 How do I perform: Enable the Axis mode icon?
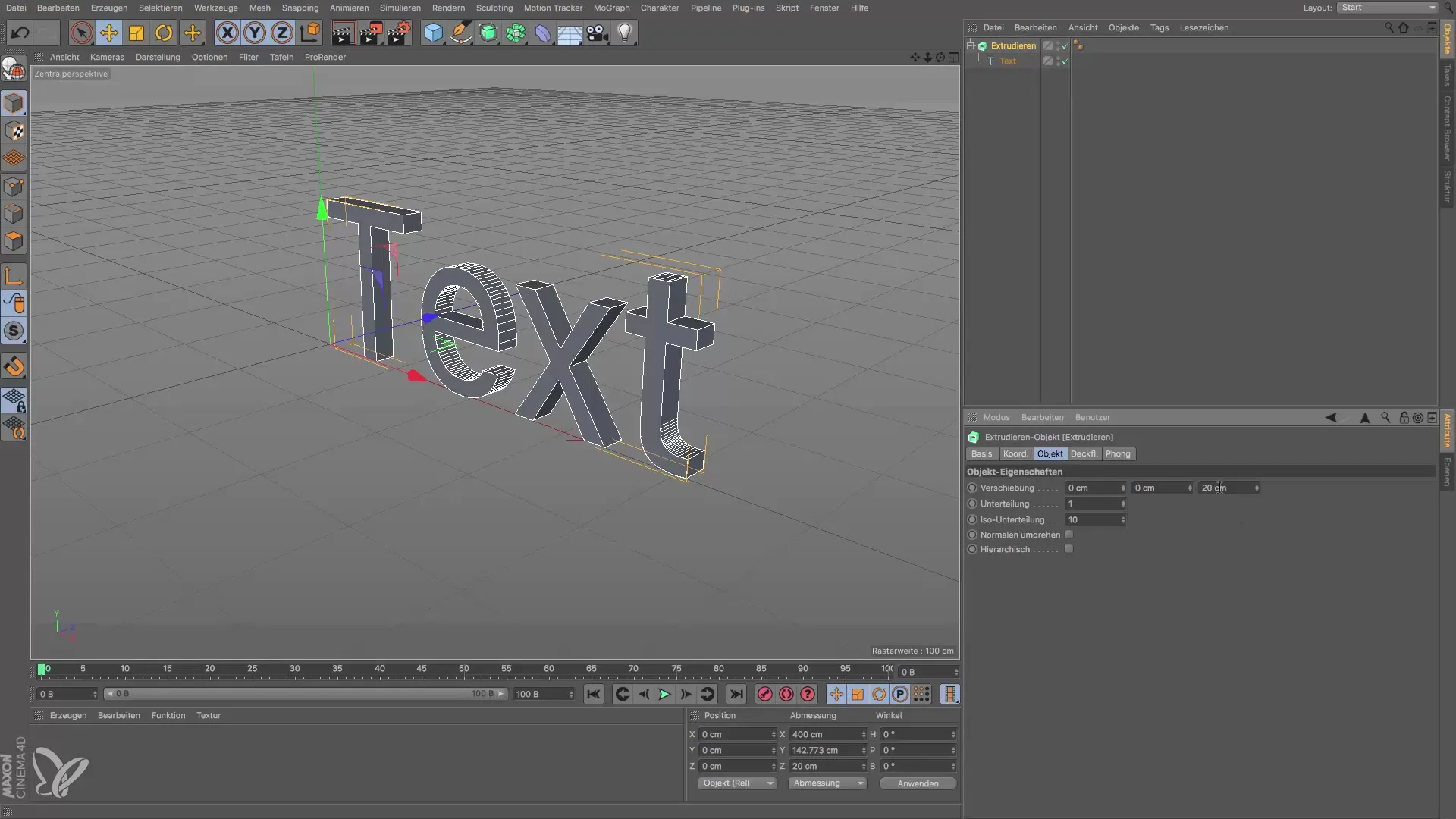pyautogui.click(x=14, y=276)
